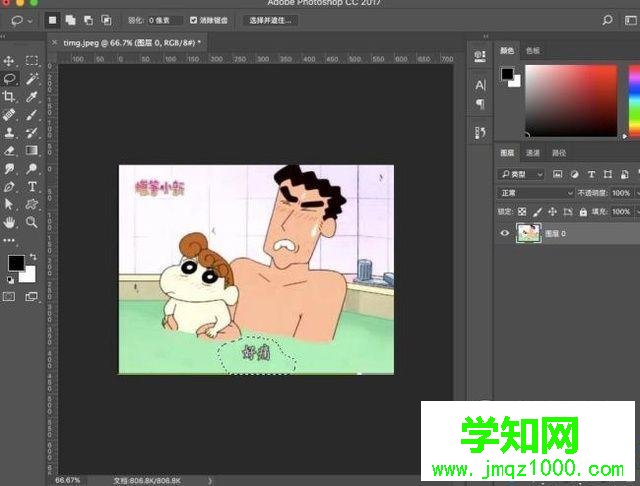The height and width of the screenshot is (486, 640).
Task: Open the Edit Toolbar three-dots menu
Action: pyautogui.click(x=9, y=240)
